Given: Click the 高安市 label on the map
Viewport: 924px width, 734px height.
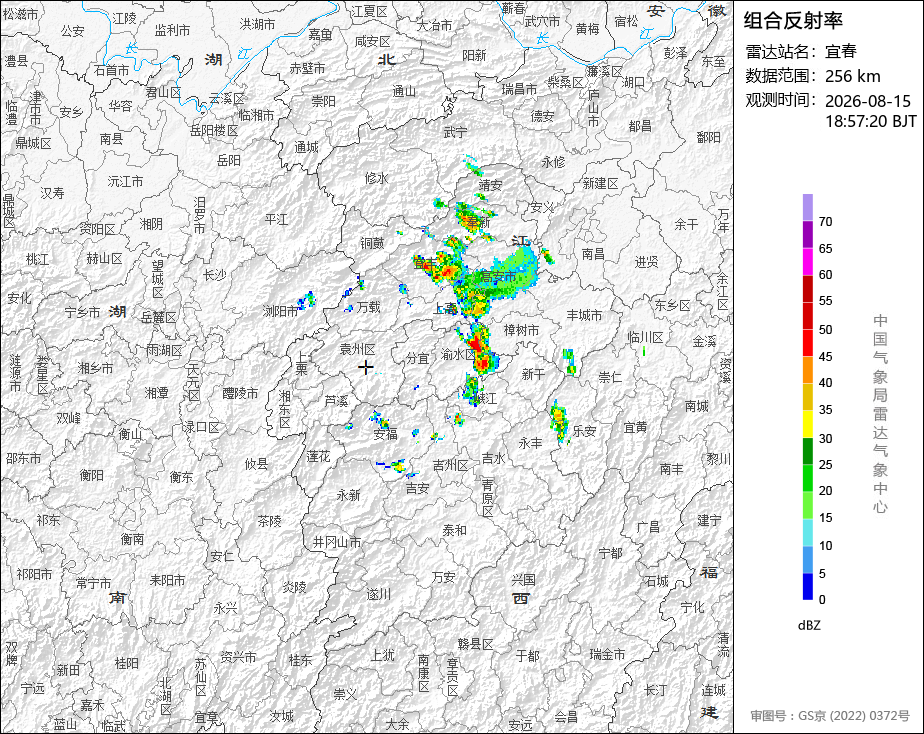Looking at the screenshot, I should tap(499, 276).
